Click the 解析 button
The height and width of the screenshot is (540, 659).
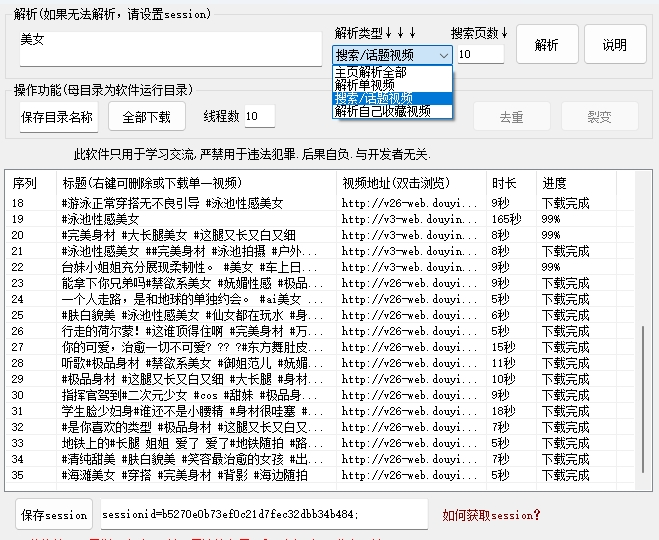pos(547,45)
